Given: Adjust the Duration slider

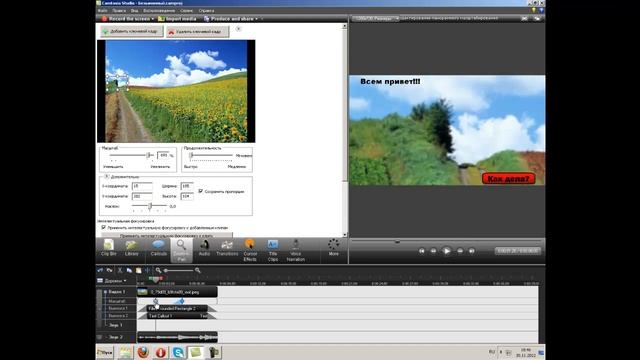Looking at the screenshot, I should pos(191,156).
